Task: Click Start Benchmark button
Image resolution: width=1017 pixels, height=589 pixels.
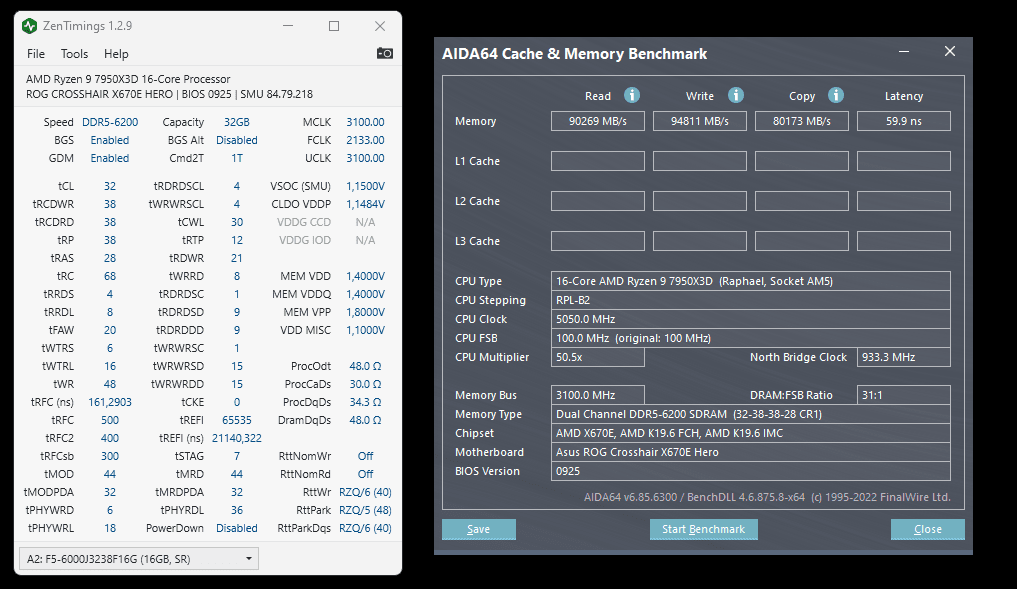Action: (x=704, y=529)
